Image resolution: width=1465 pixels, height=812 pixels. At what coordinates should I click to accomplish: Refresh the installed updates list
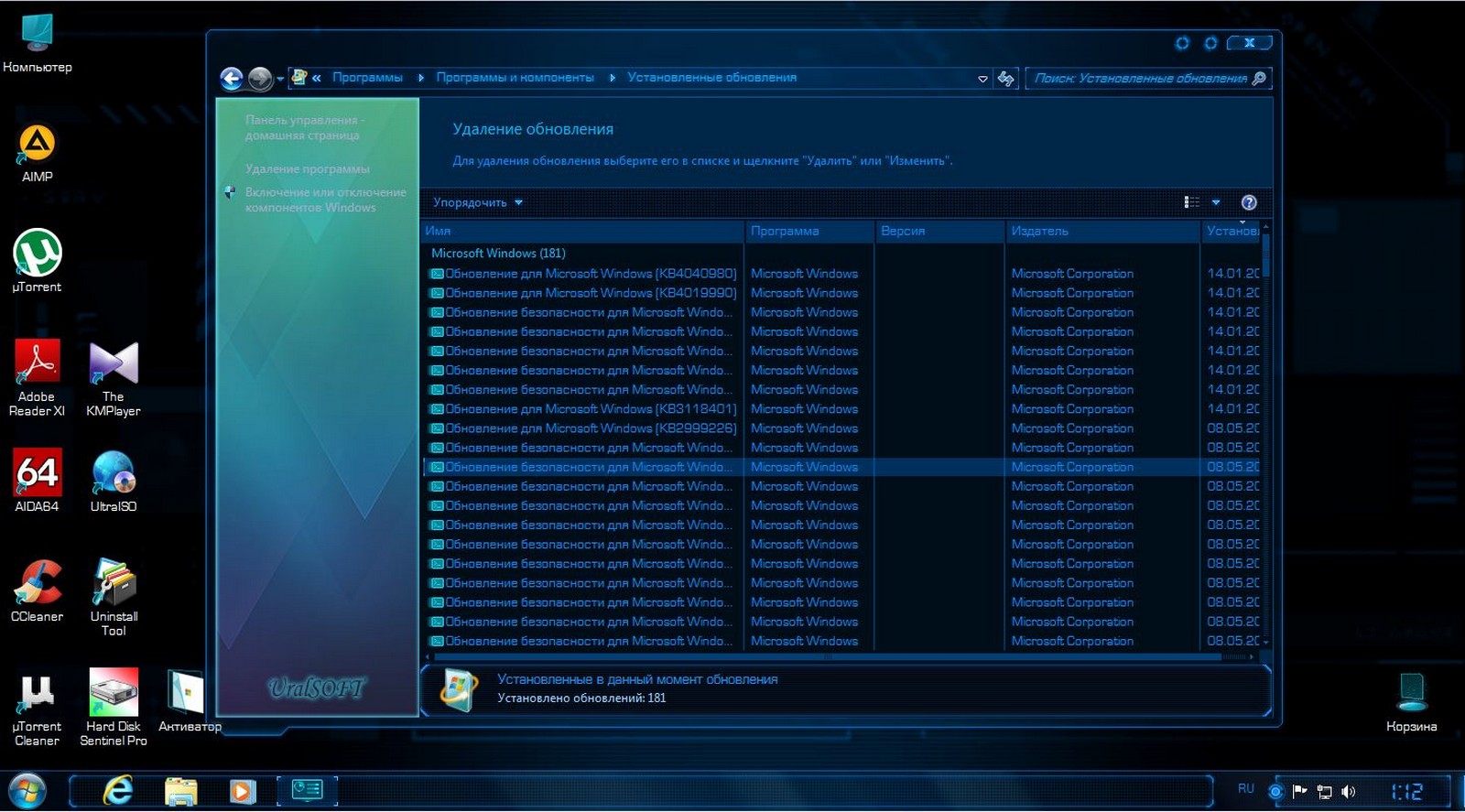coord(1006,79)
